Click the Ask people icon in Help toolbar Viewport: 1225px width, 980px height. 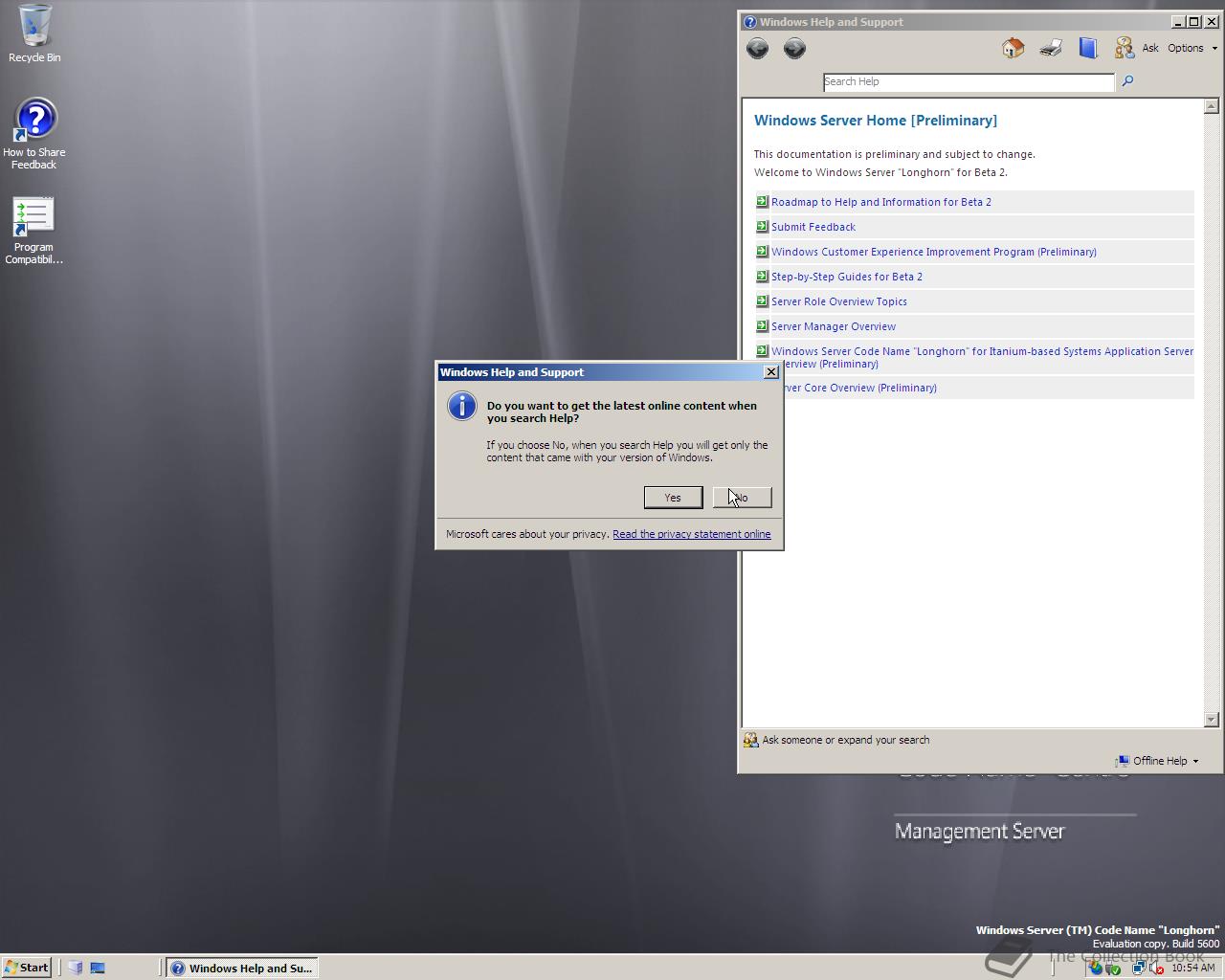(x=1124, y=48)
